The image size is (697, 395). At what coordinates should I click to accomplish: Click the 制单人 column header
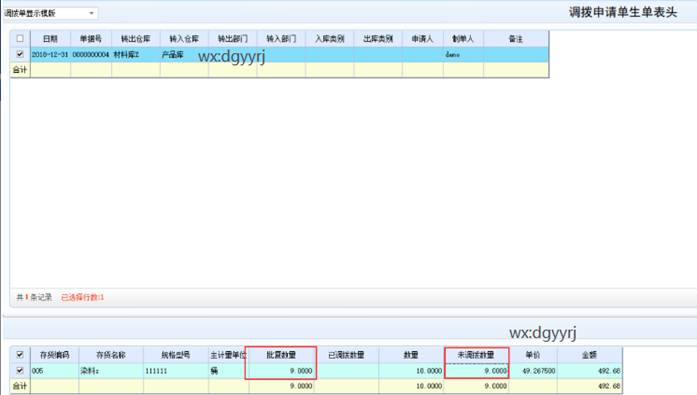(x=463, y=39)
